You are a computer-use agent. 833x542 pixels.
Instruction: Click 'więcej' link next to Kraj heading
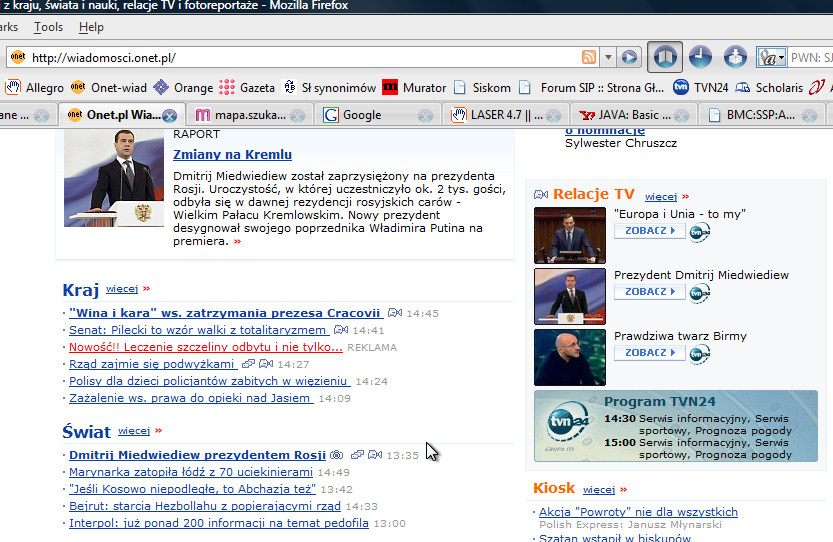(x=122, y=290)
